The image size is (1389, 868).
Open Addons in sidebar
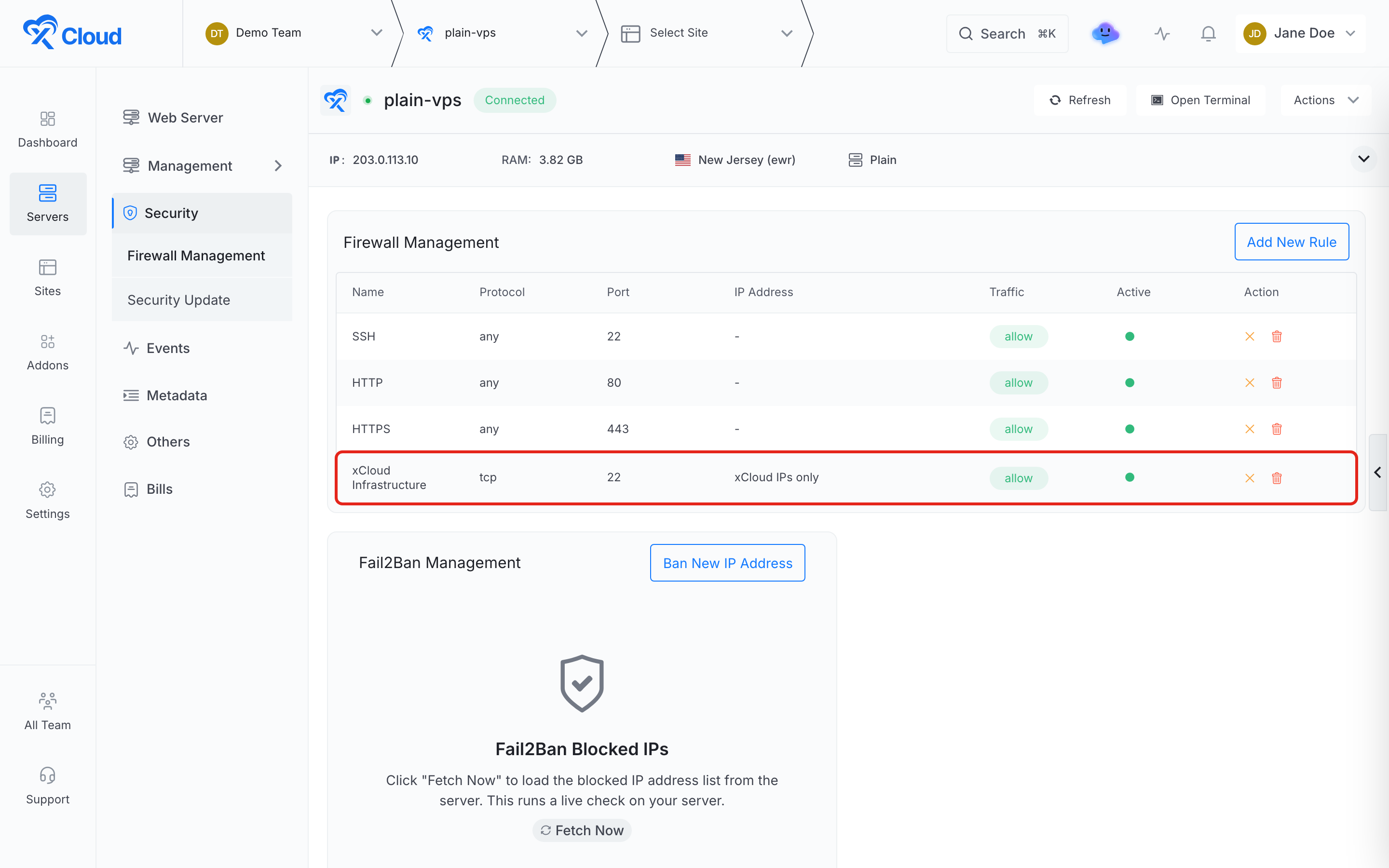[x=48, y=353]
